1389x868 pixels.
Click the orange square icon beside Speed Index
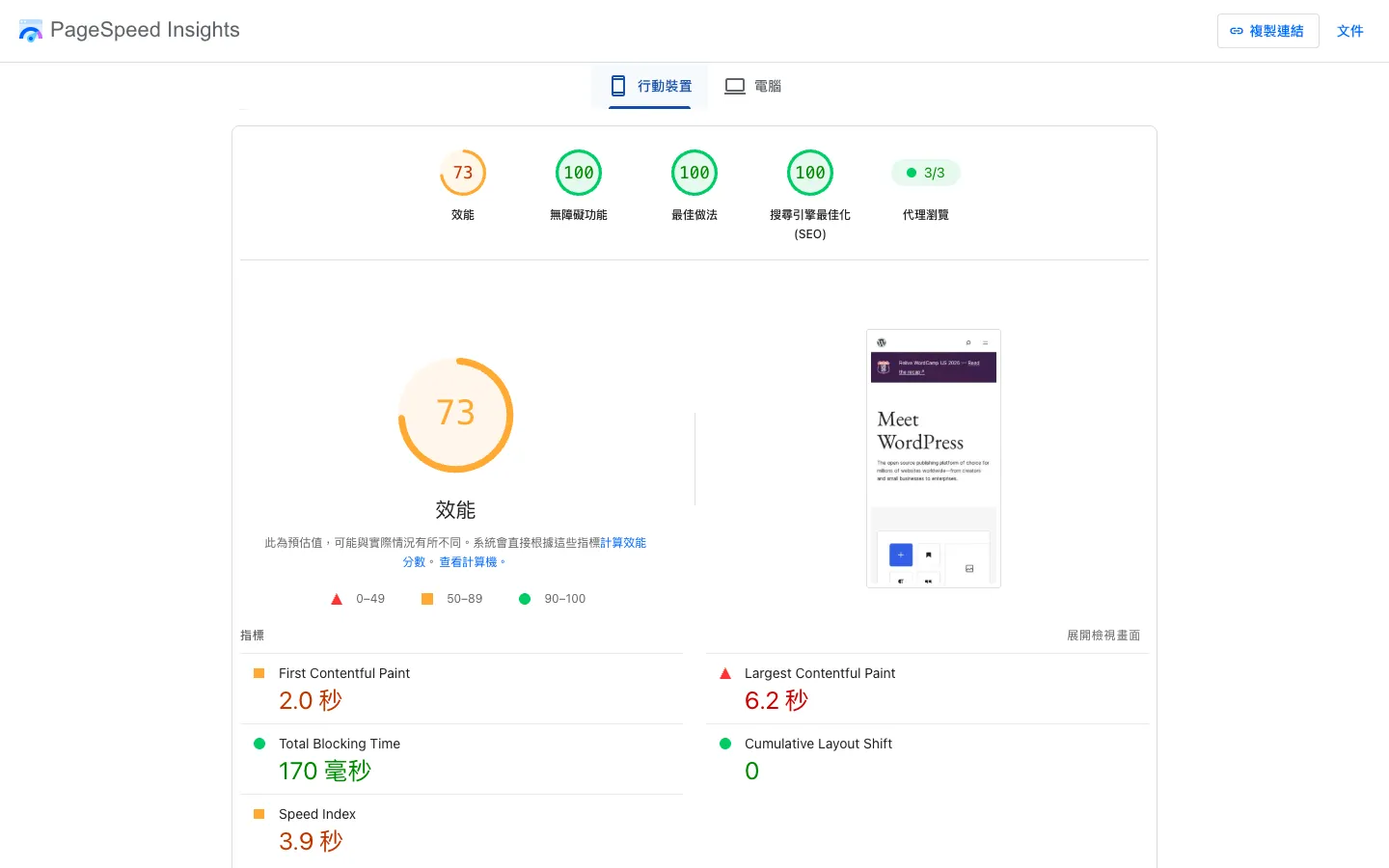coord(259,814)
